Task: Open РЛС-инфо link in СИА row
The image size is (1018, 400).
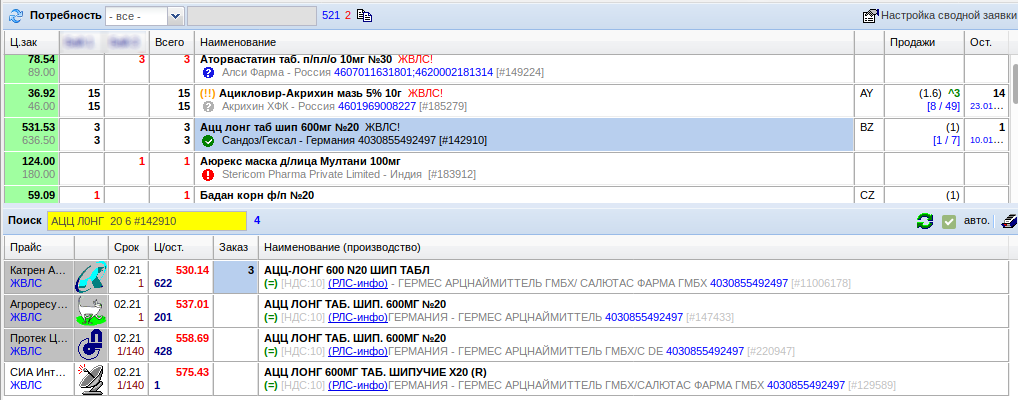Action: click(x=358, y=385)
